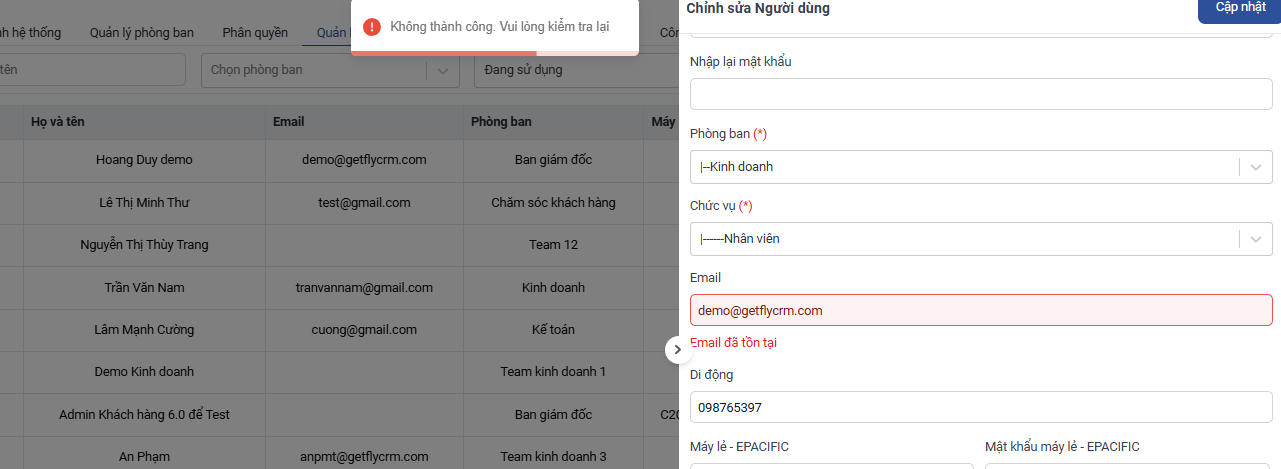Click the Cập nhật button

click(x=1239, y=8)
